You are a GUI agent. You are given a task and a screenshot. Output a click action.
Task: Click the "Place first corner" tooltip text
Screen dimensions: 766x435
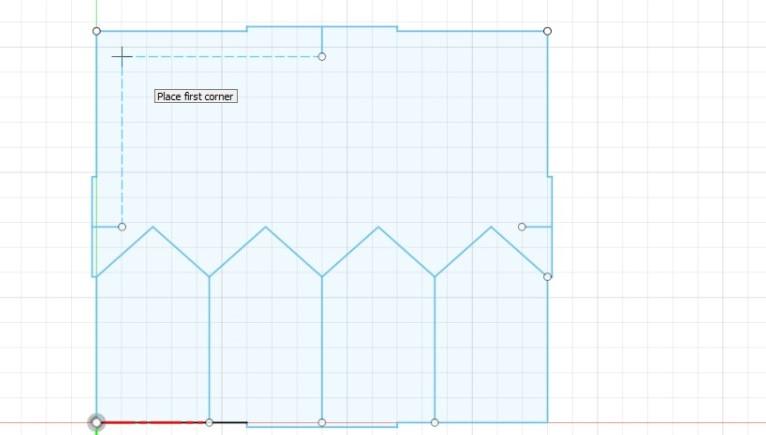tap(195, 96)
